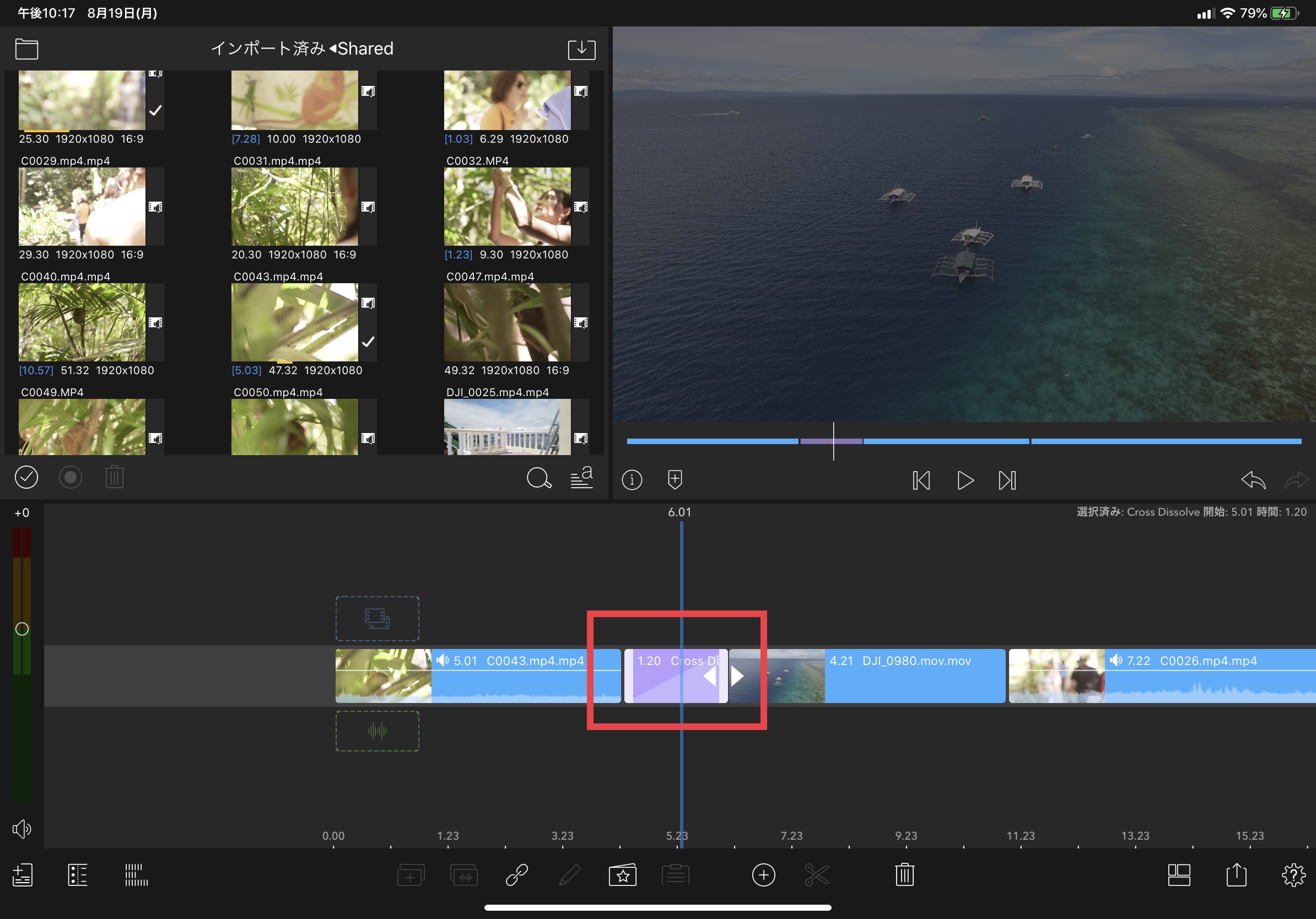Open the media folder icon

(x=26, y=49)
